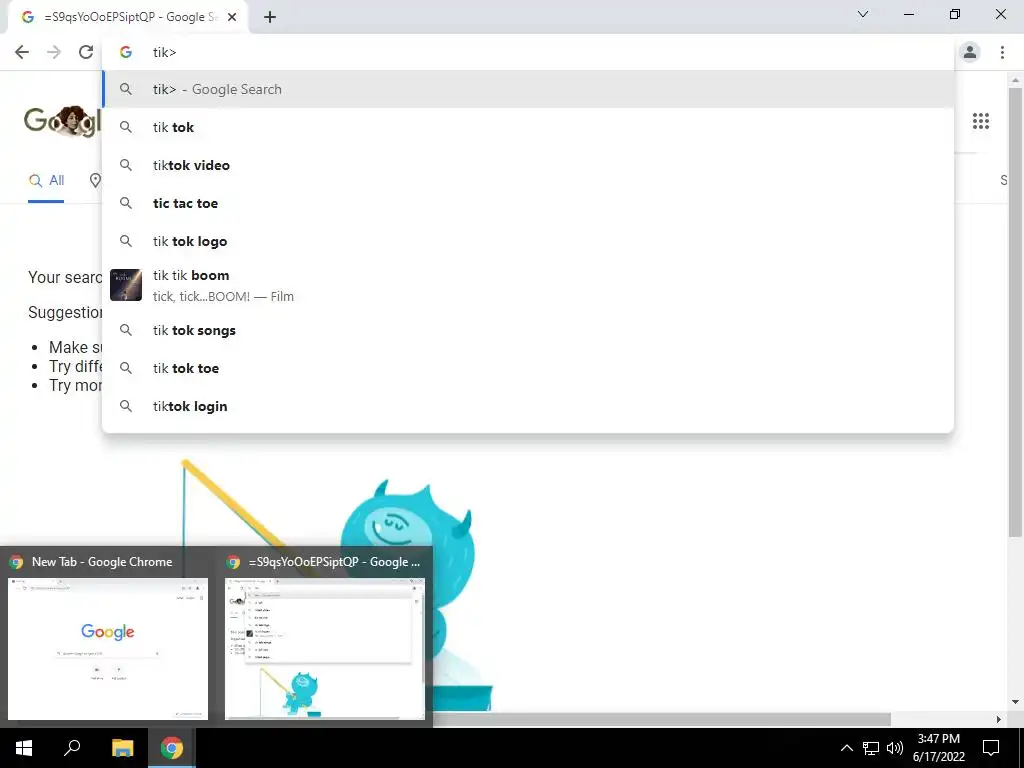Click in the address bar showing tik>
The image size is (1024, 768).
(528, 52)
